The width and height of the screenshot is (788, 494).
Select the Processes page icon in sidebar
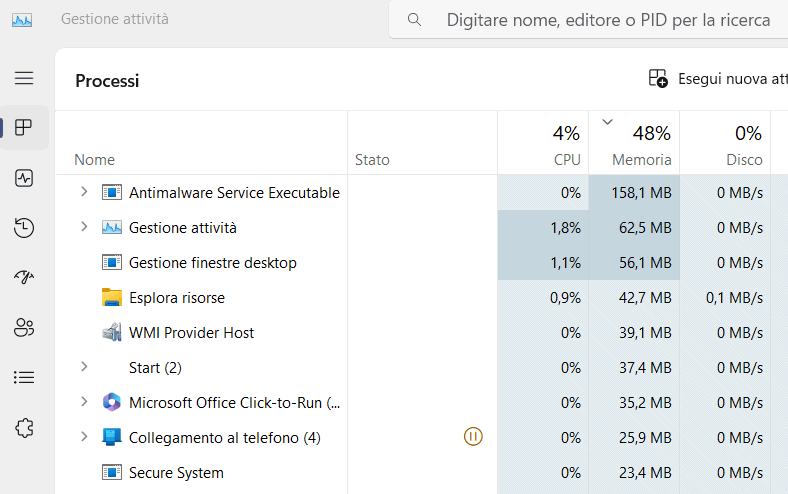pos(24,128)
